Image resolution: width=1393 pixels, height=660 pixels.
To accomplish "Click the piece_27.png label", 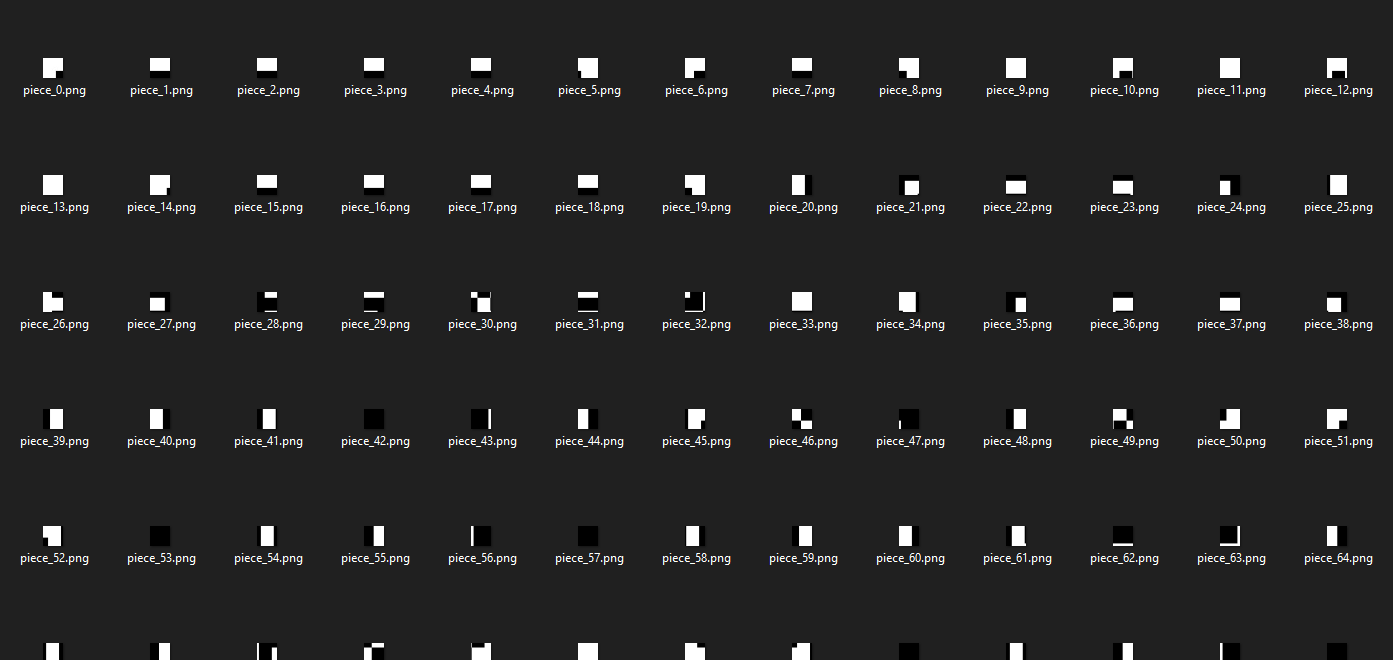I will pos(161,324).
